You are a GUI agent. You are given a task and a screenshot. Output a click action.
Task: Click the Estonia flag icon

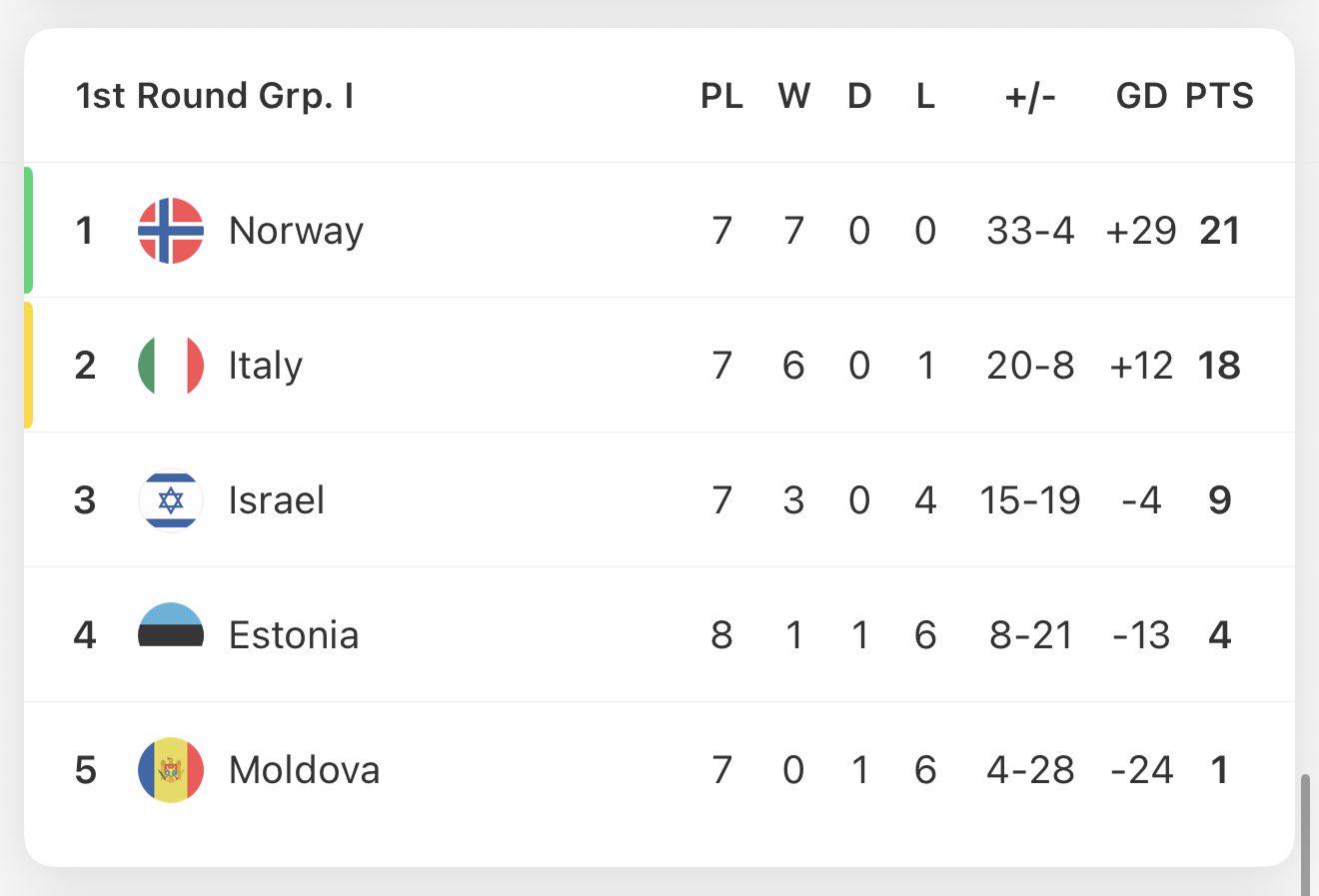(x=171, y=634)
